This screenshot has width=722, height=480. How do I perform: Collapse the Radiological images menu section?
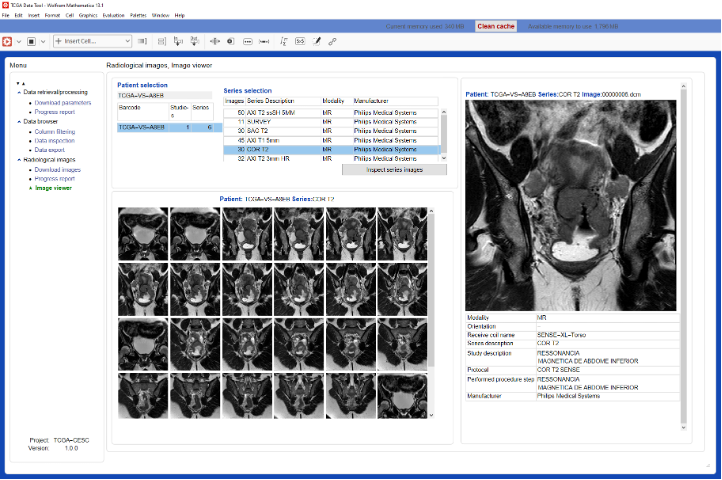coord(19,159)
